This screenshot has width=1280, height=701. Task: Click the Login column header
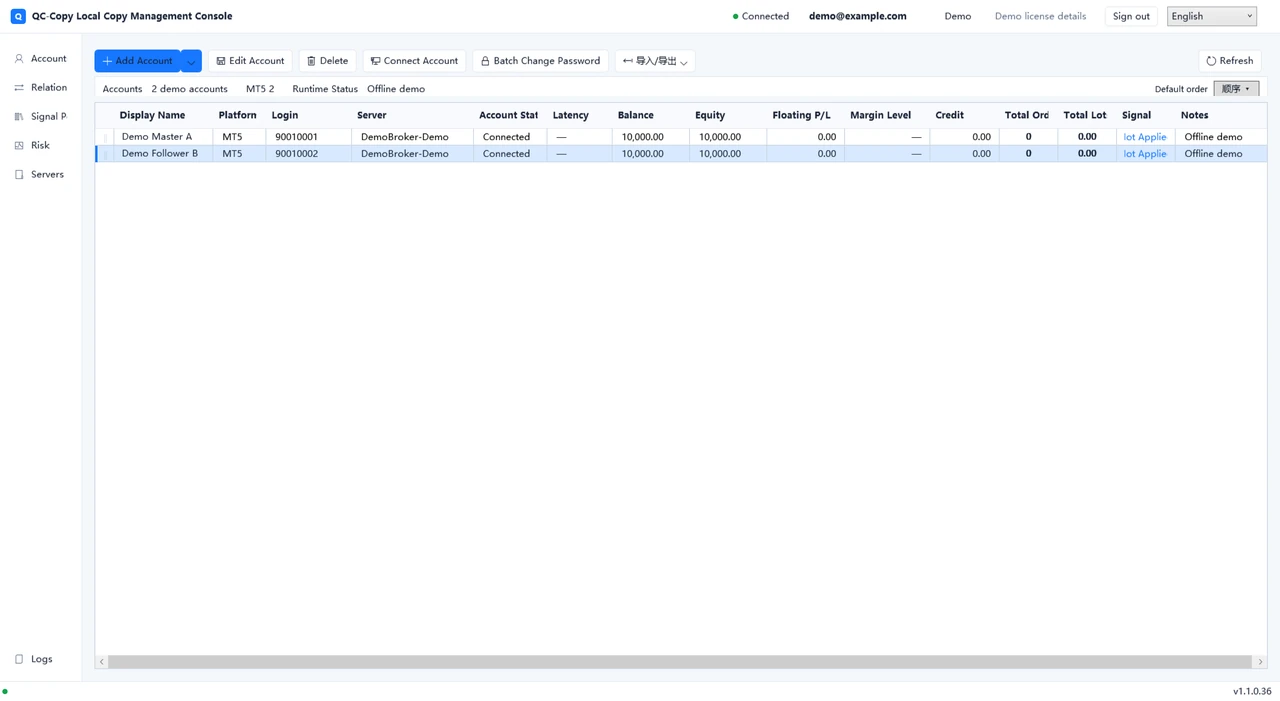click(285, 115)
